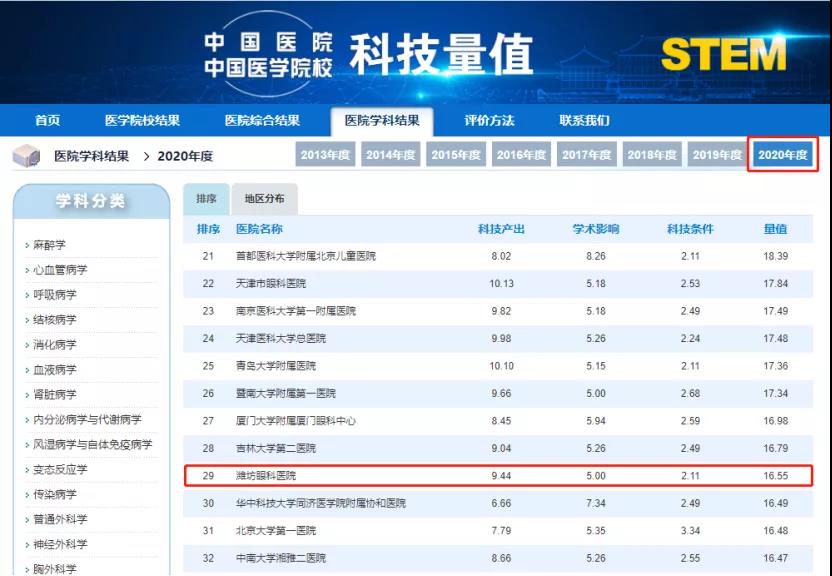The width and height of the screenshot is (832, 576).
Task: Switch to the 2014年度 results
Action: [x=391, y=154]
